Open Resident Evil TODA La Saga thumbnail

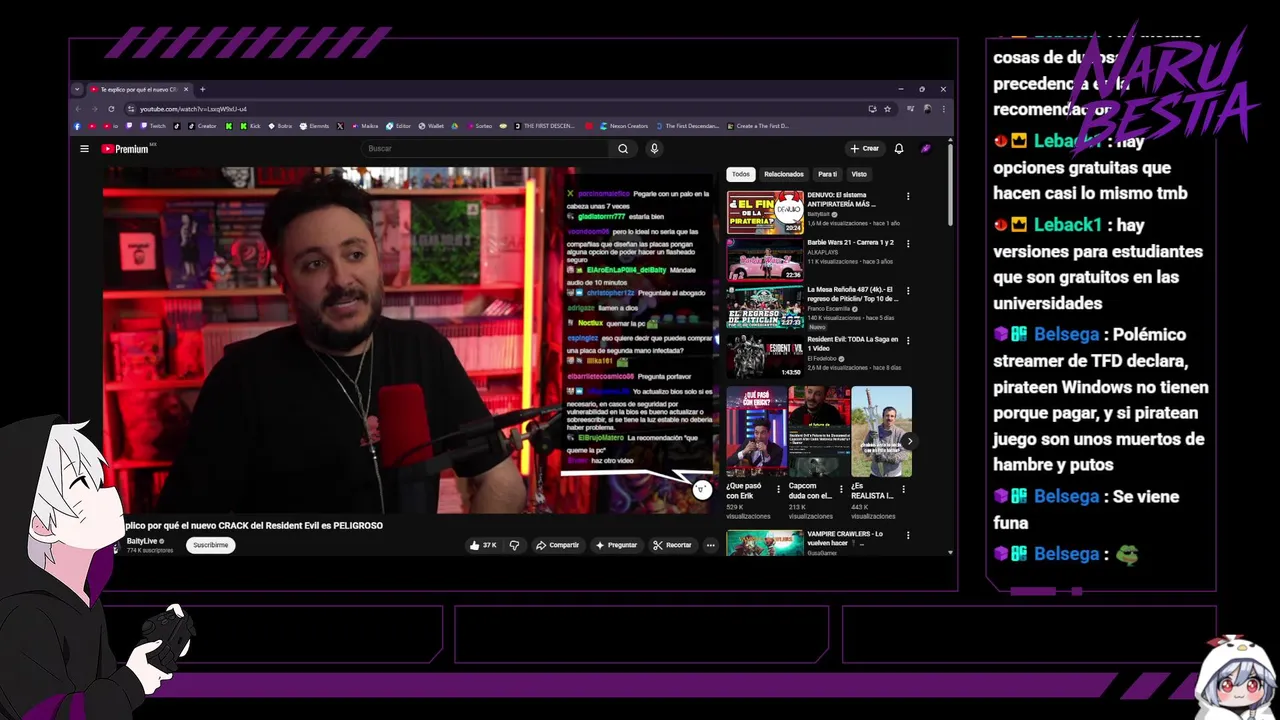click(x=765, y=356)
